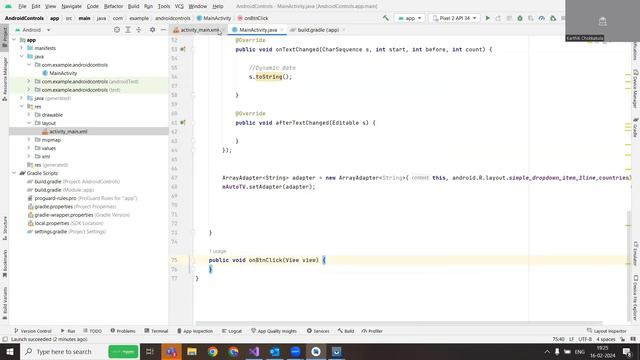
Task: Click Collapse All icon in project panel
Action: [139, 30]
